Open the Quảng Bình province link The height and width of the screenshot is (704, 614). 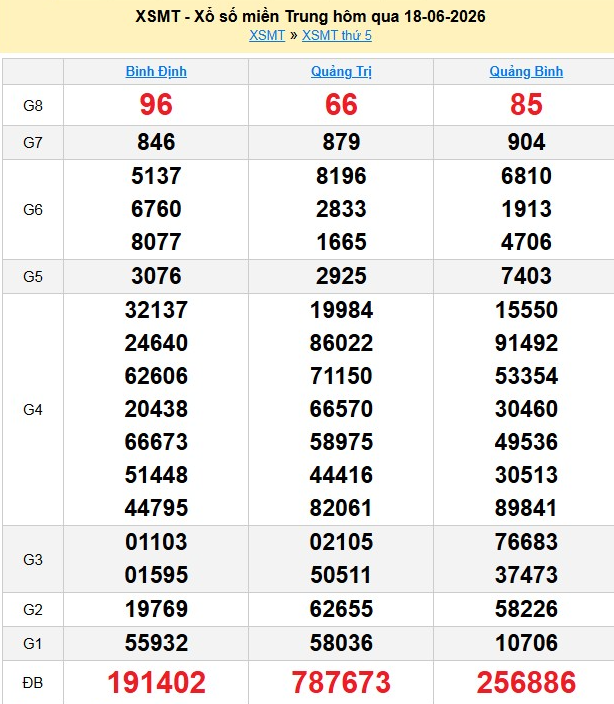[526, 71]
